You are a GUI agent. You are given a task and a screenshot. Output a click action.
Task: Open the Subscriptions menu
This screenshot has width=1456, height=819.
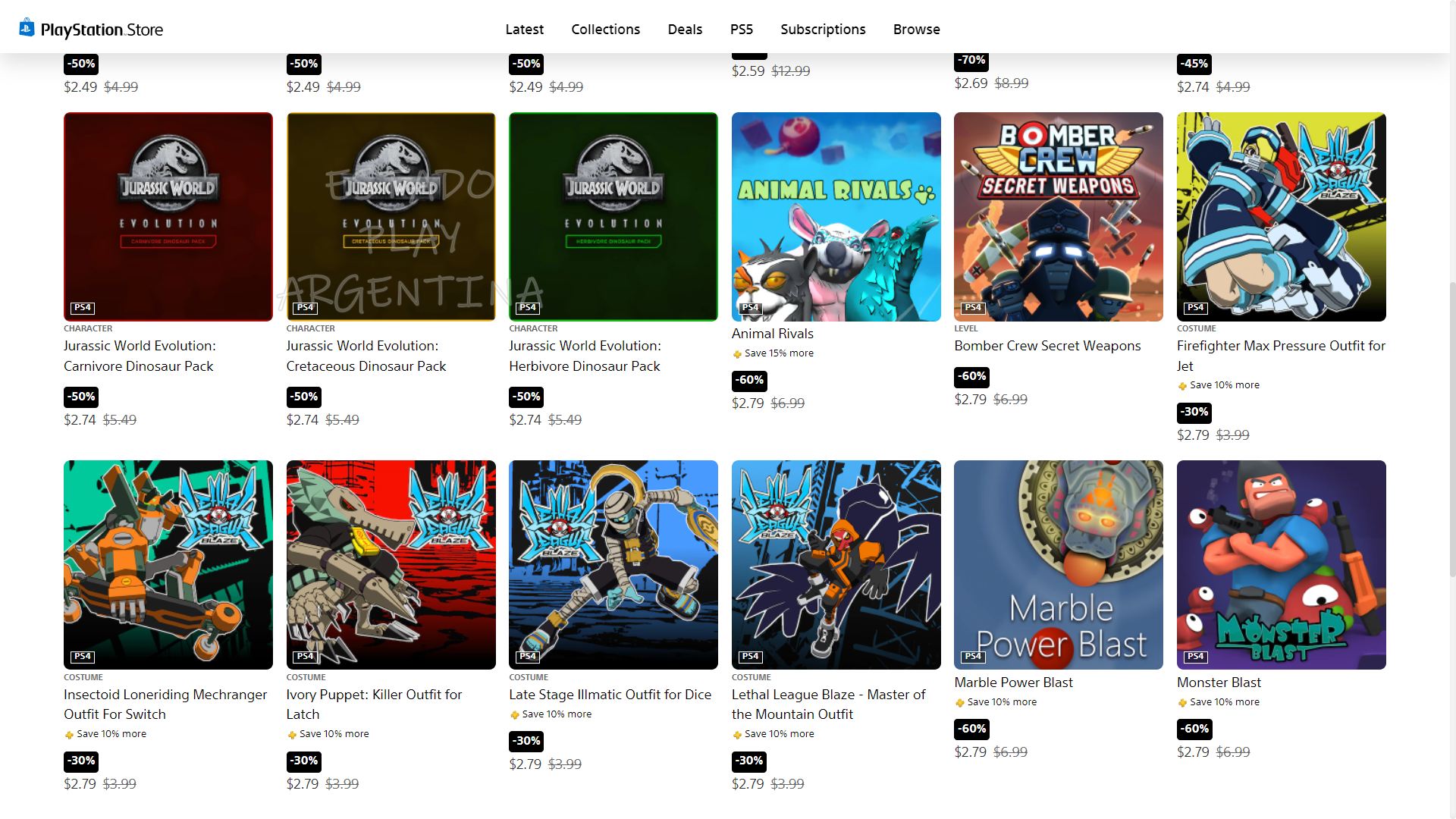(x=823, y=30)
